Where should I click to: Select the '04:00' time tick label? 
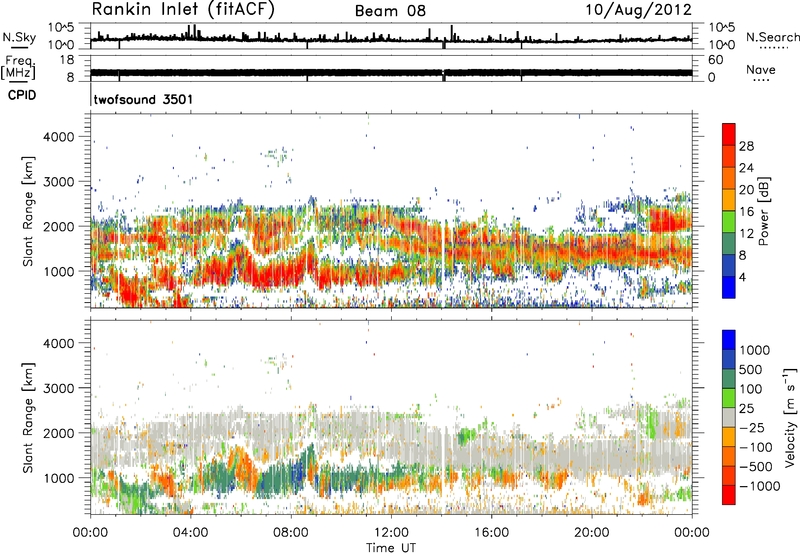pyautogui.click(x=190, y=533)
